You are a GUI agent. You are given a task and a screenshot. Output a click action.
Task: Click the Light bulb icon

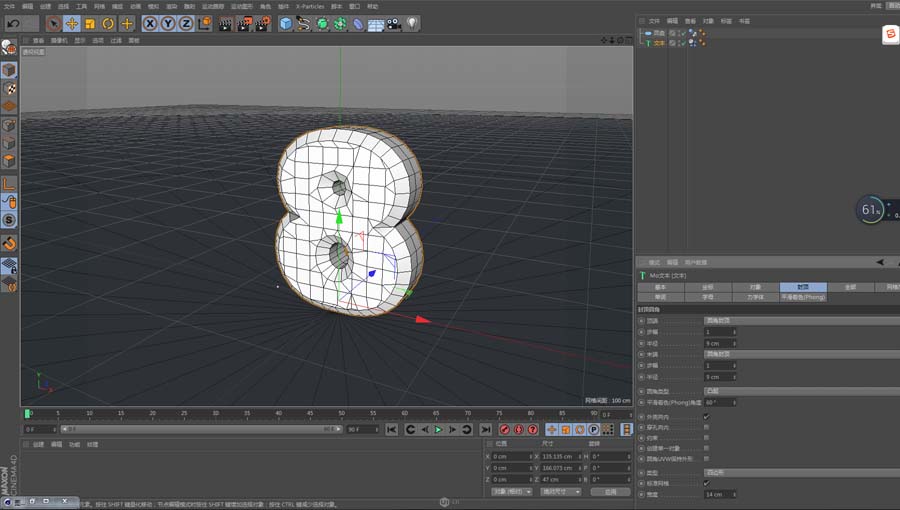click(411, 23)
